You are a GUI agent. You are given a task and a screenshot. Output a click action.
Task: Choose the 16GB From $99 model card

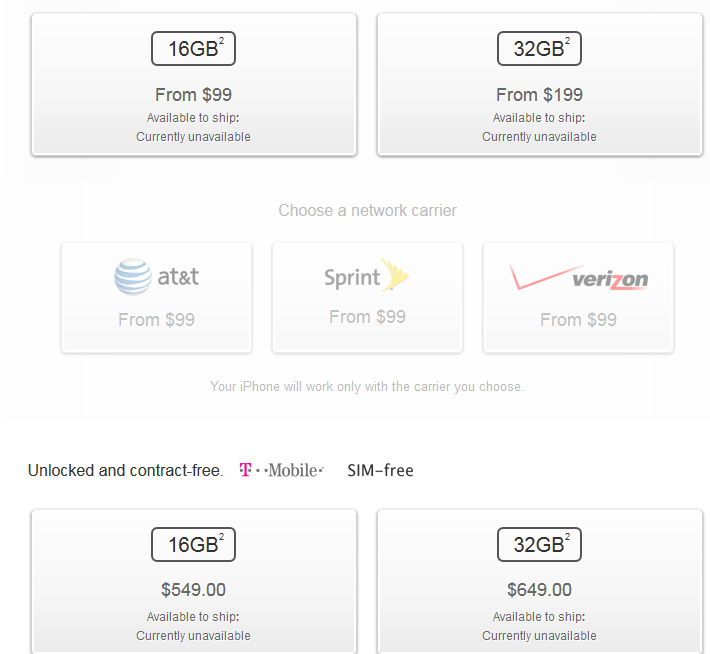[193, 84]
